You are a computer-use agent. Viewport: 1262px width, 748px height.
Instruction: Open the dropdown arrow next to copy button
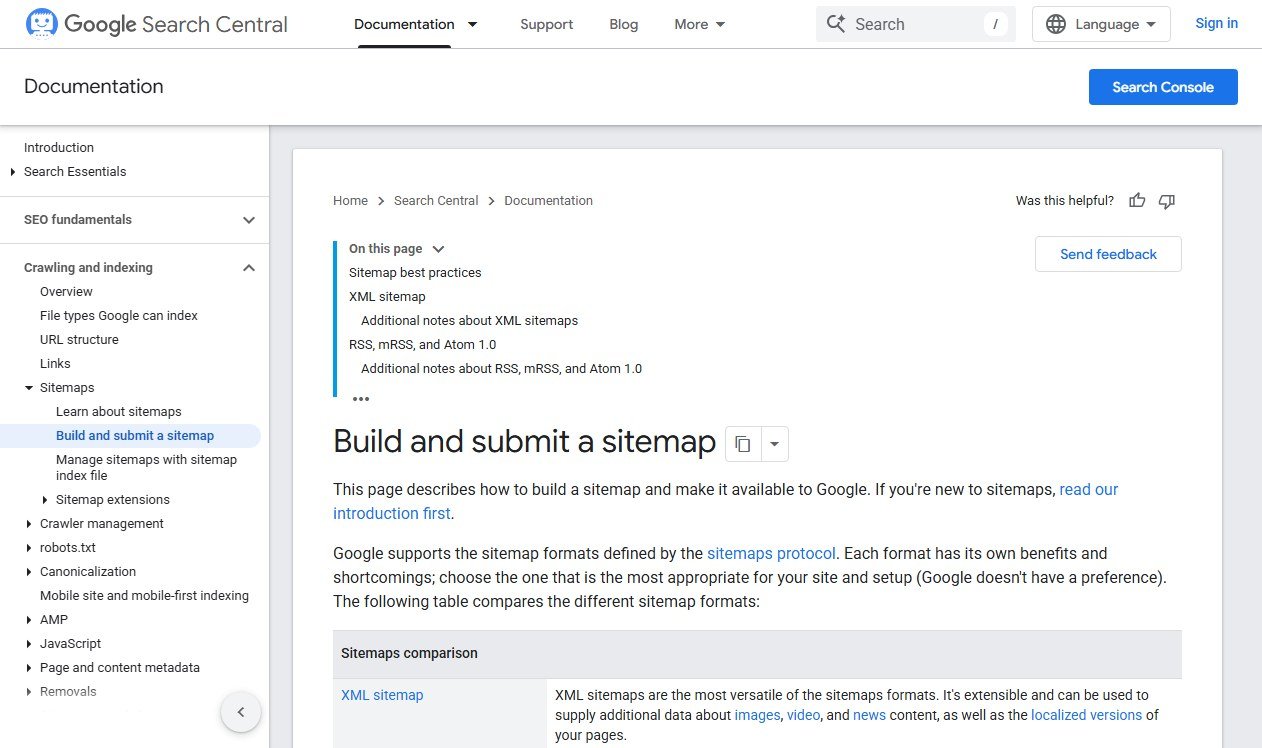click(775, 444)
